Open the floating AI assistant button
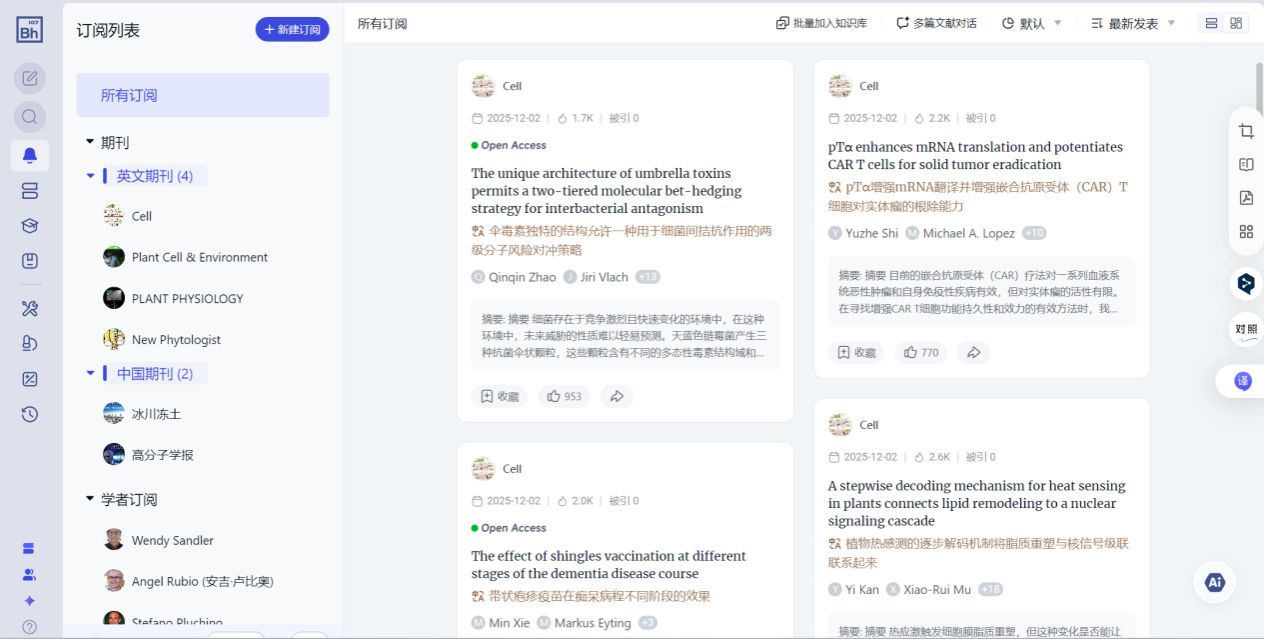 point(1215,582)
